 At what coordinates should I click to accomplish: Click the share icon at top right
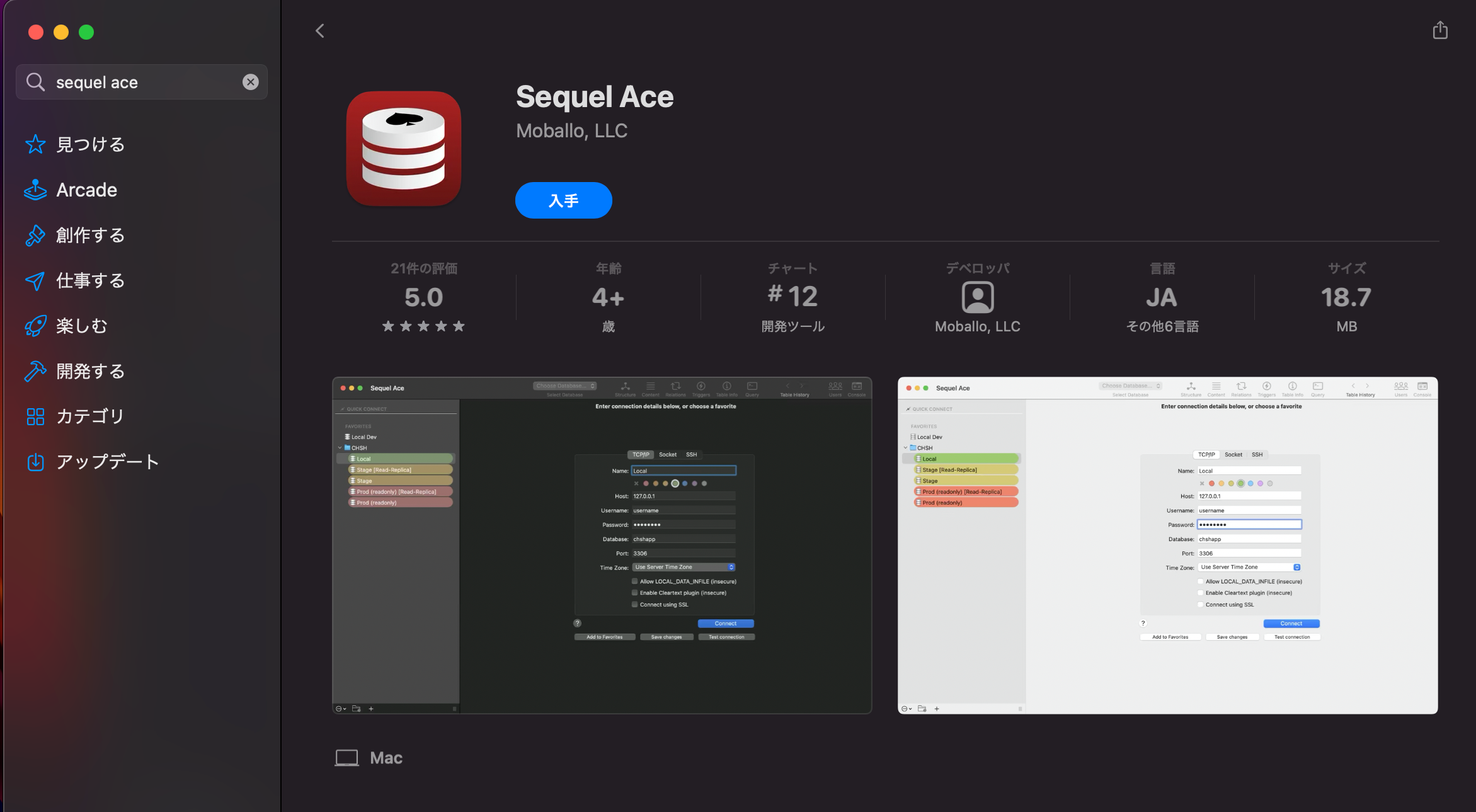click(1440, 30)
